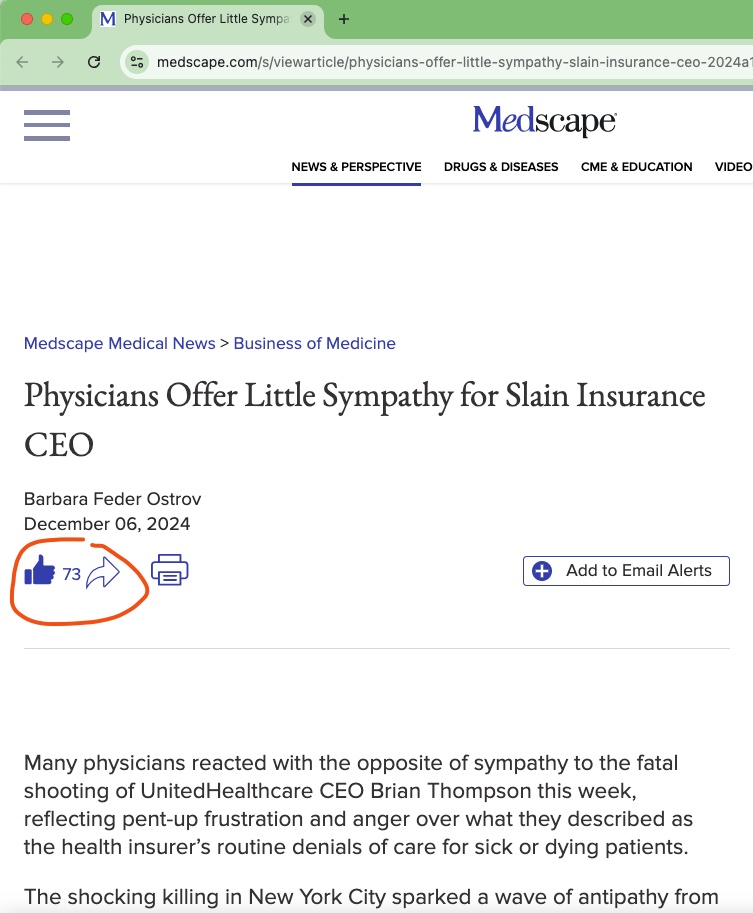Screen dimensions: 753x913
Task: Open the News & Perspective tab
Action: (356, 167)
